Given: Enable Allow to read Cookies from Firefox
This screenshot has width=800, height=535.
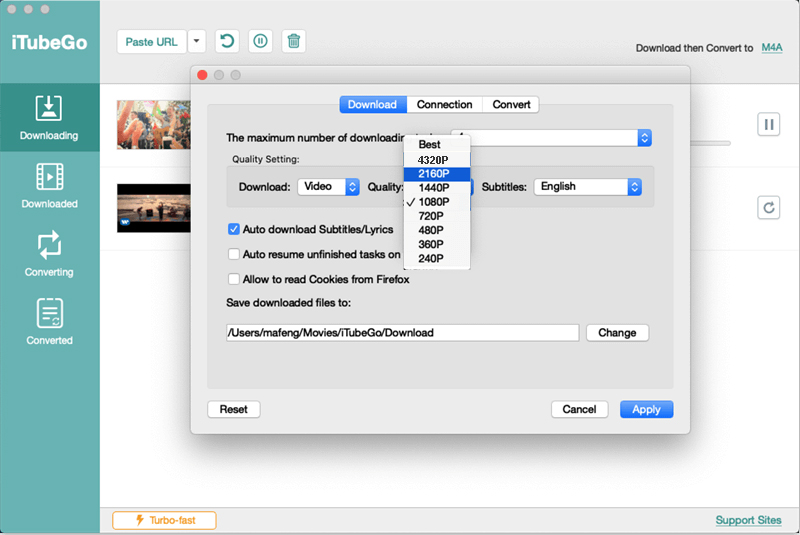Looking at the screenshot, I should [x=234, y=279].
